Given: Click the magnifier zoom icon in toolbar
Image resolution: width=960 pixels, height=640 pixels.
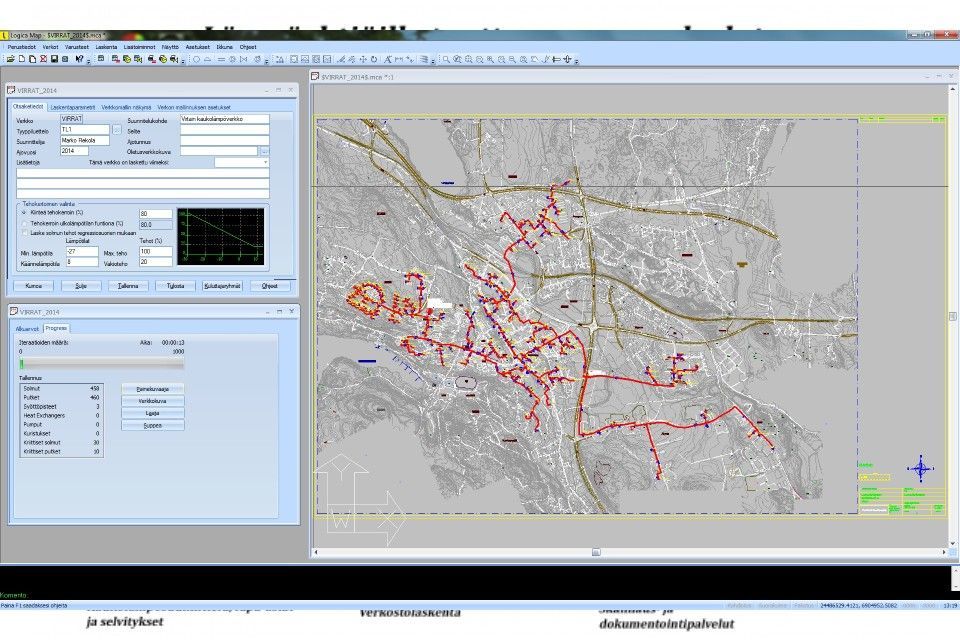Looking at the screenshot, I should click(446, 59).
